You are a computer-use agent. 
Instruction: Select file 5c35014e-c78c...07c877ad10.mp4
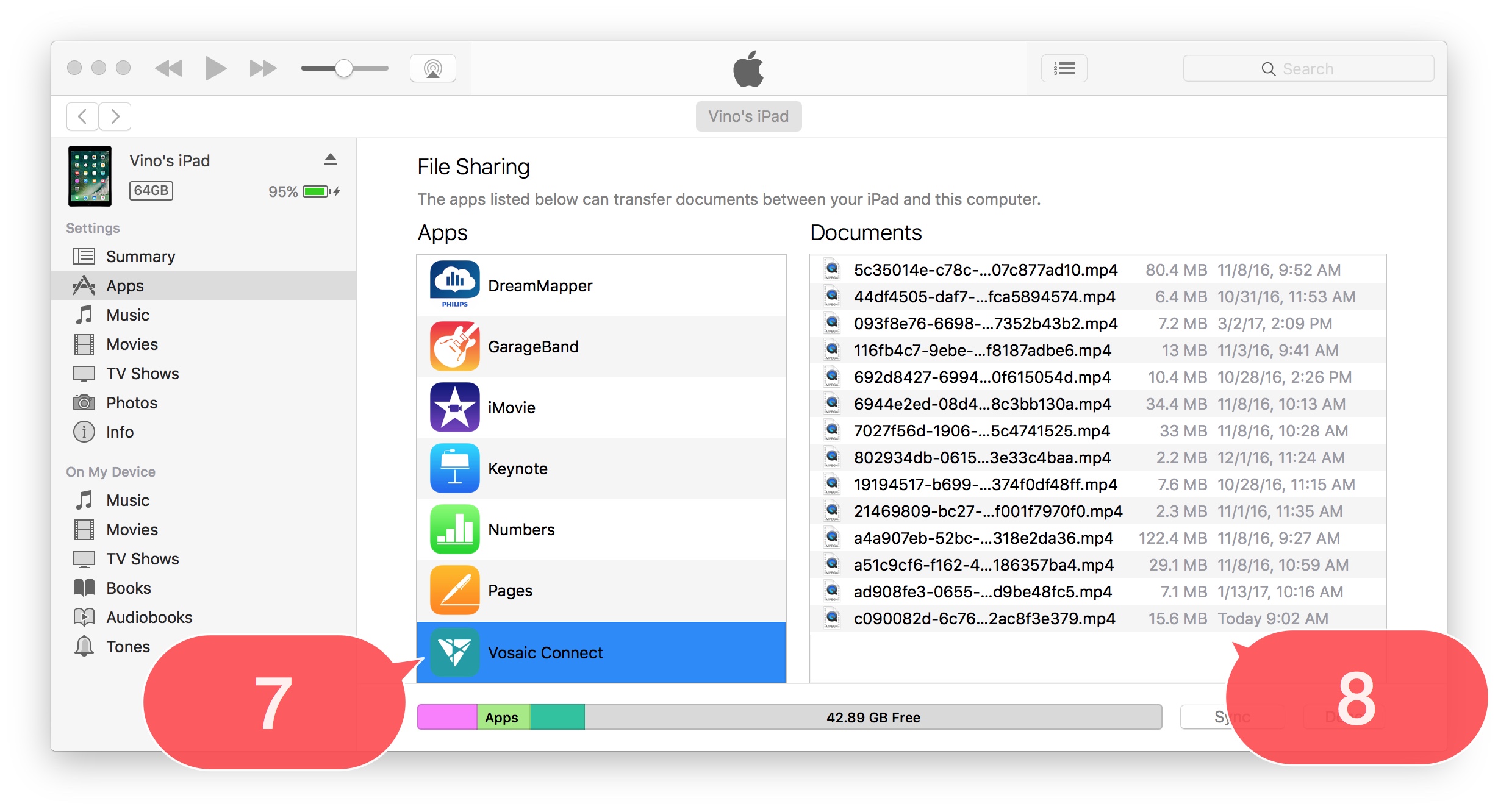(x=985, y=269)
